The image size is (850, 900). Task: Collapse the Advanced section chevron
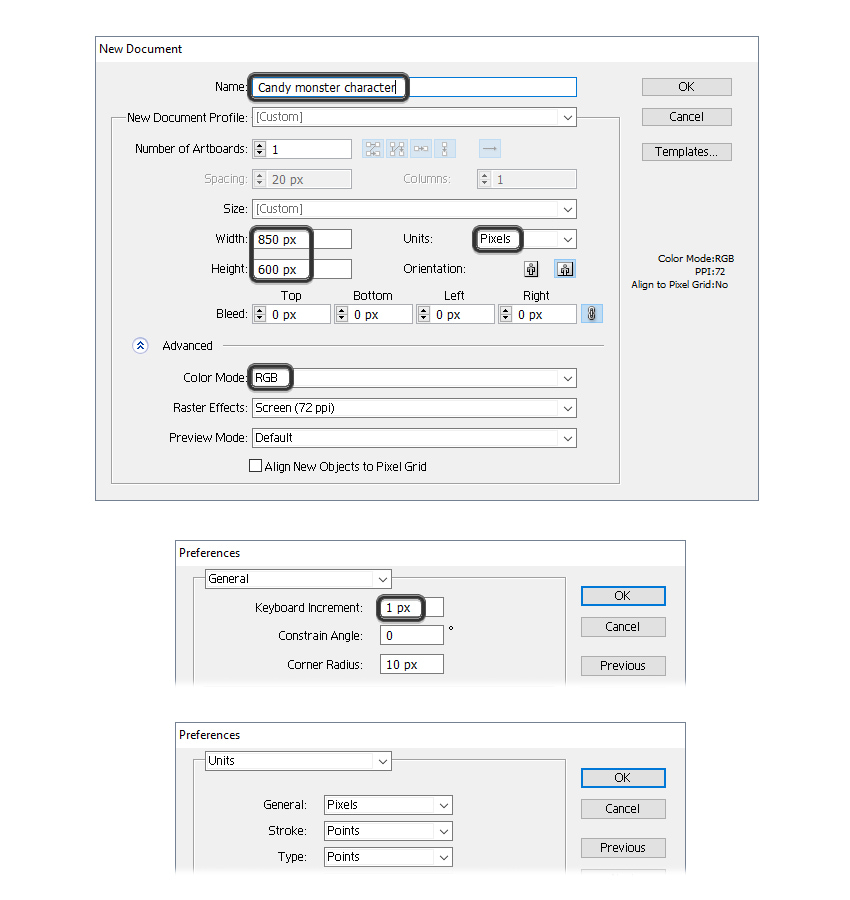[140, 346]
